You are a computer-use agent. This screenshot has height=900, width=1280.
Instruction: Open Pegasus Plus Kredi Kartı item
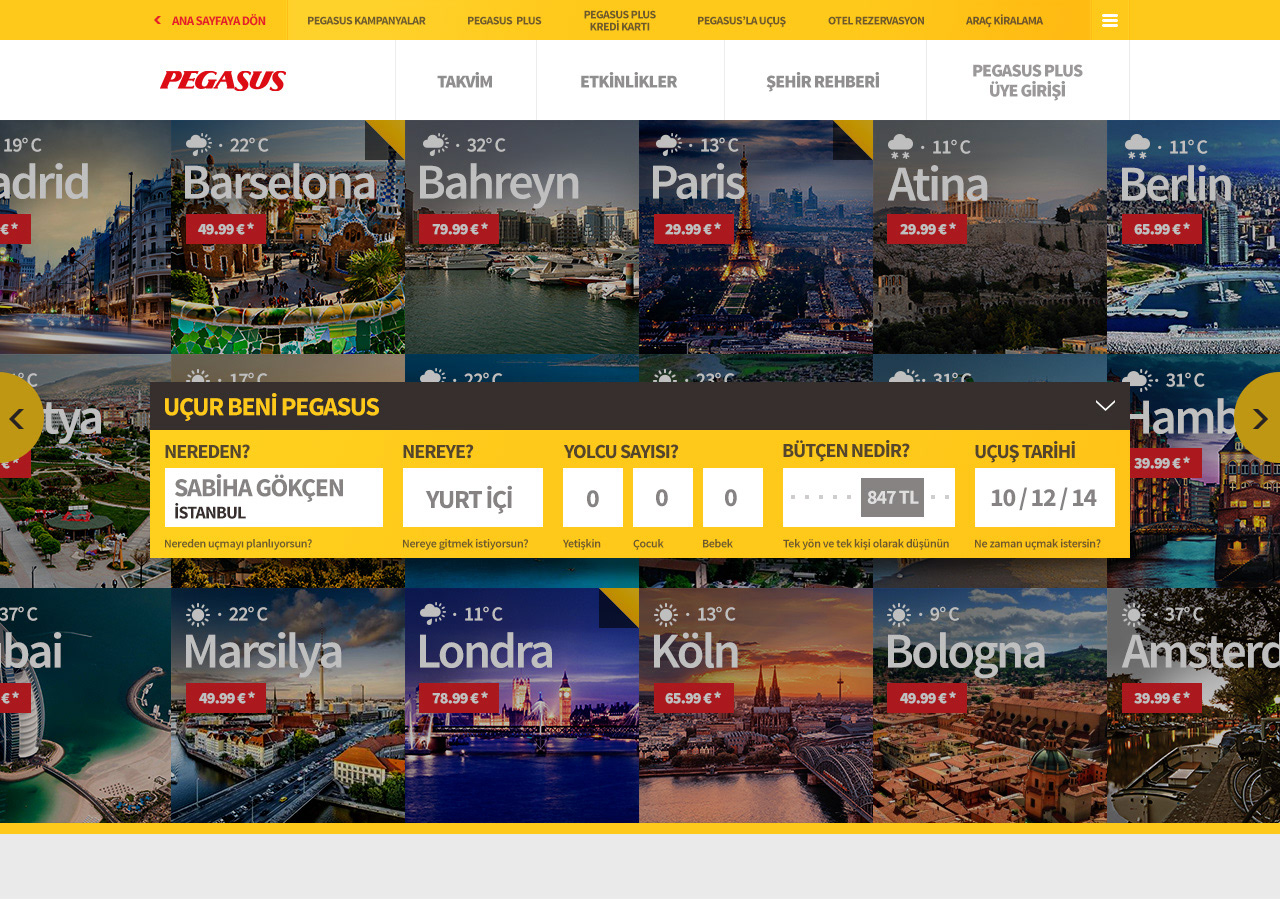pyautogui.click(x=620, y=20)
